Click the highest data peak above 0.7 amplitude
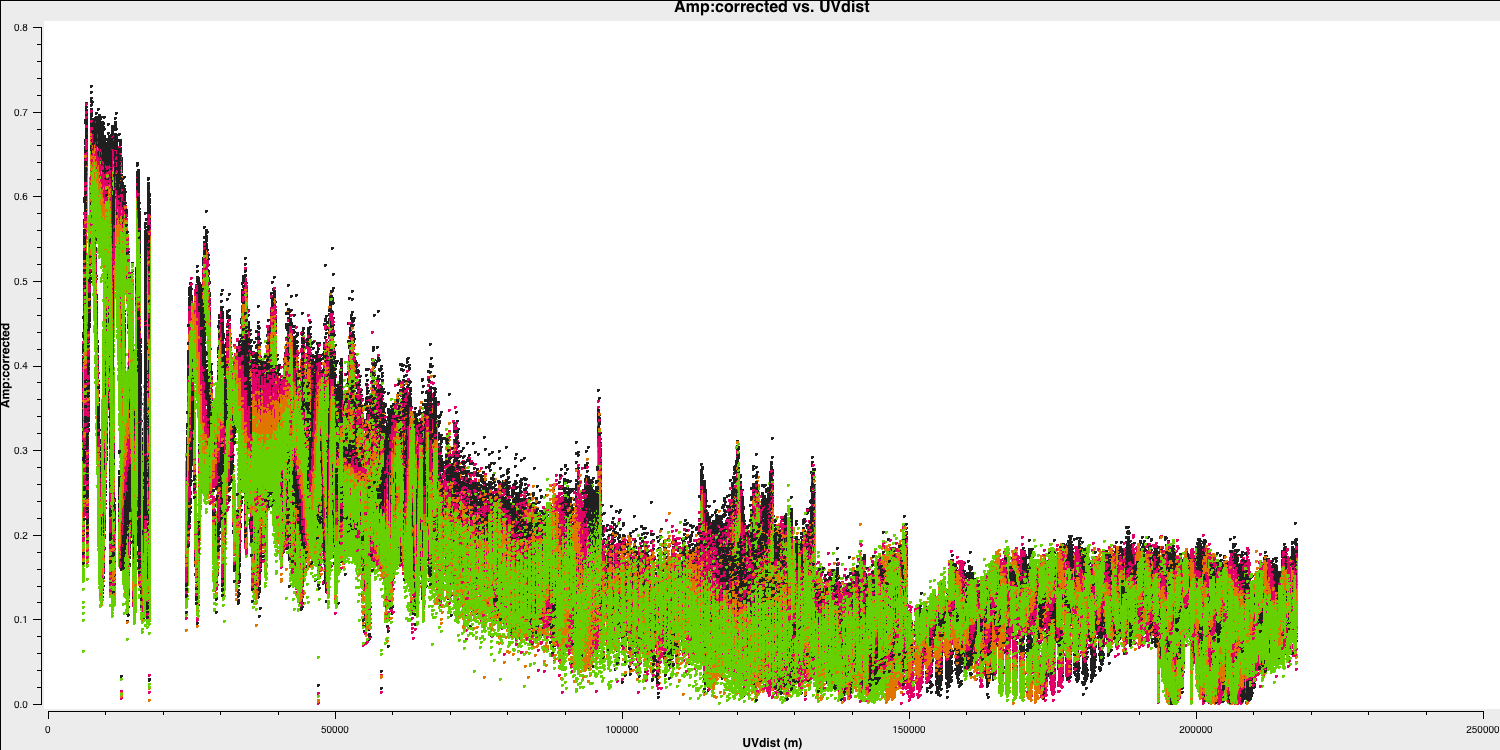1500x750 pixels. pyautogui.click(x=91, y=88)
